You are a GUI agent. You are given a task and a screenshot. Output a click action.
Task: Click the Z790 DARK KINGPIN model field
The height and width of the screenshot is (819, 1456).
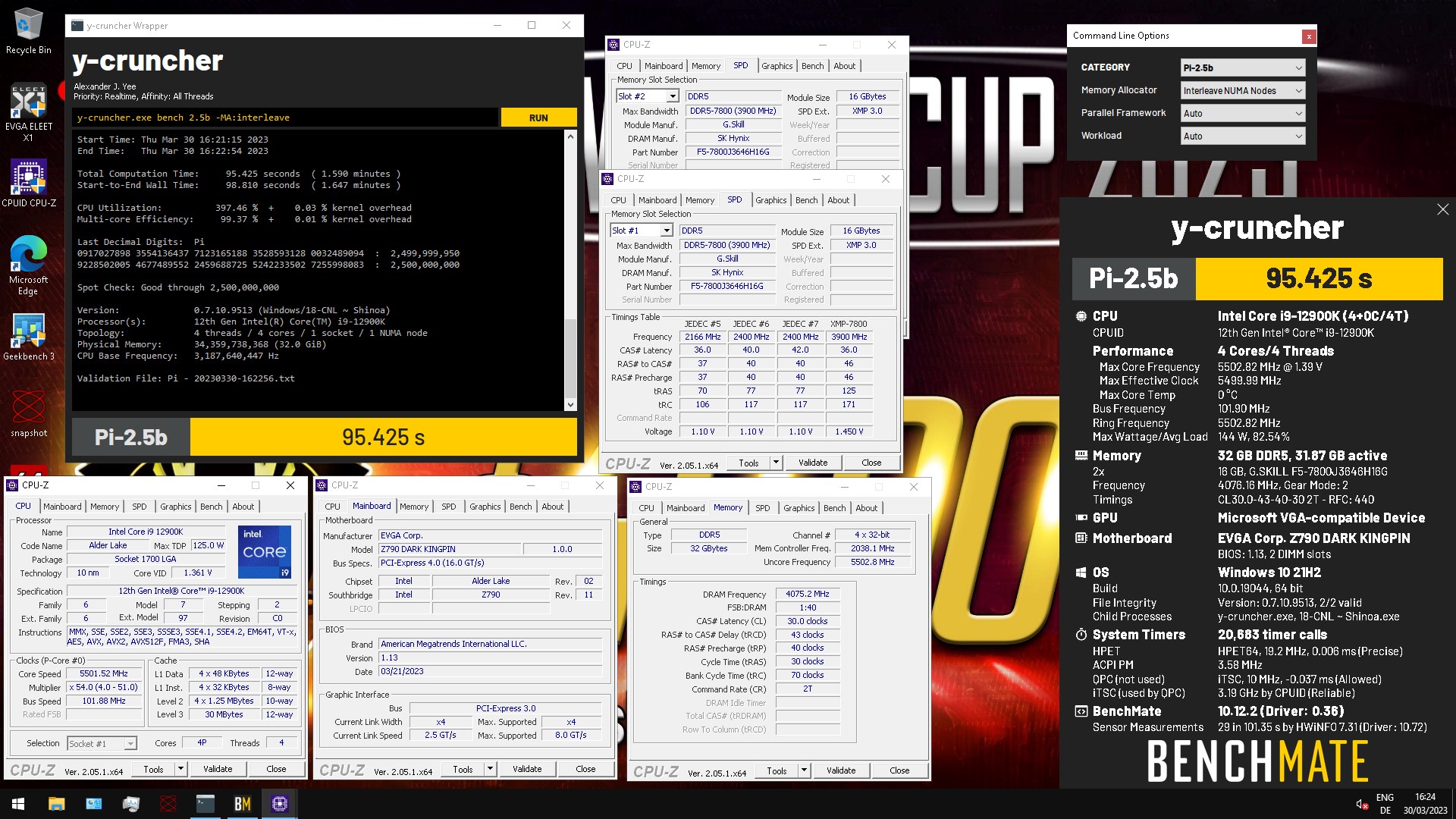coord(449,549)
